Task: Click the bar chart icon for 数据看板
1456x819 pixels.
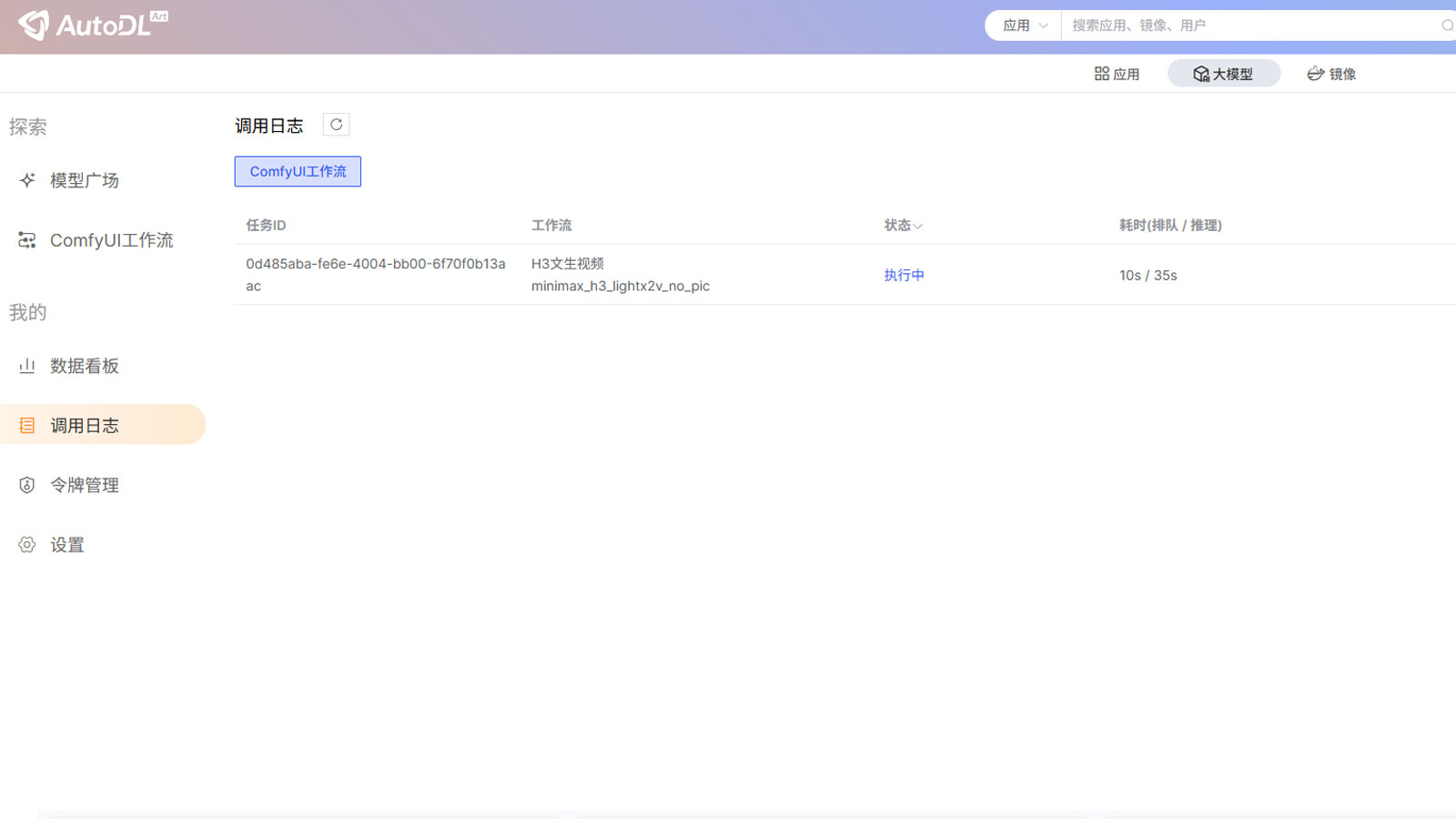Action: (x=27, y=366)
